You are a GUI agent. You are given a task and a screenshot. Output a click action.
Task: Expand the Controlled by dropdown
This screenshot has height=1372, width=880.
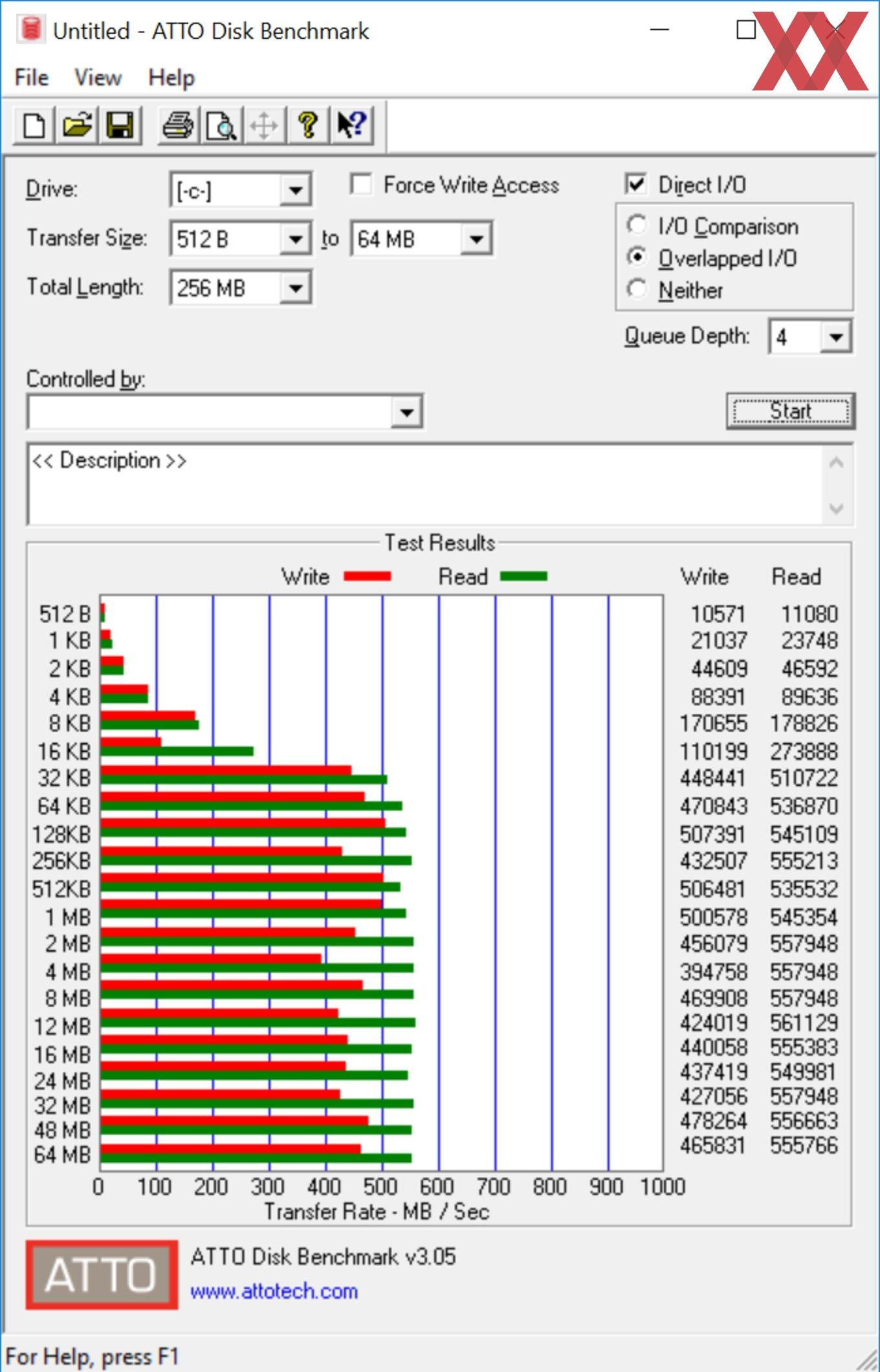407,412
